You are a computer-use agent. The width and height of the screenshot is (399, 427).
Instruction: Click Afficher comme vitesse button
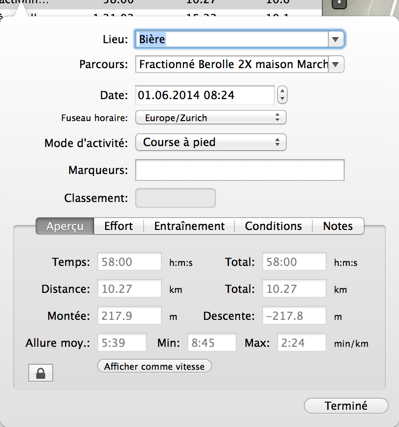[154, 366]
